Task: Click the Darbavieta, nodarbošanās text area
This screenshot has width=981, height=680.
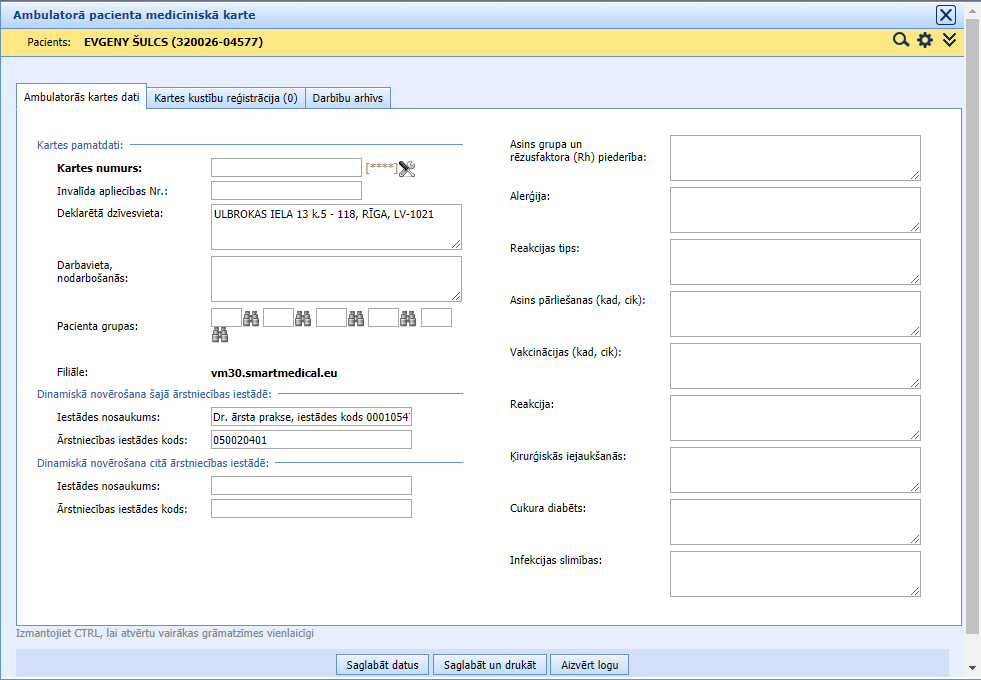Action: (x=336, y=278)
